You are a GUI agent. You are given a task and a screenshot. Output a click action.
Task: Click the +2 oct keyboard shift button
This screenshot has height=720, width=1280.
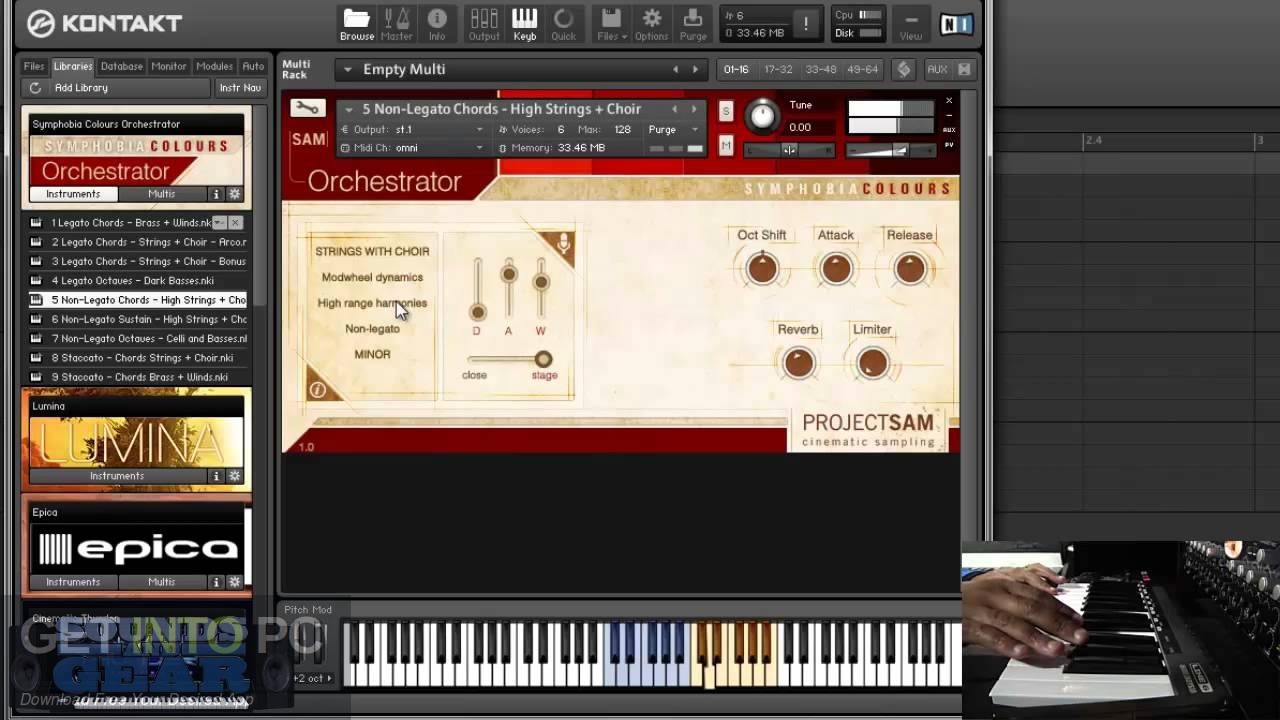click(312, 678)
